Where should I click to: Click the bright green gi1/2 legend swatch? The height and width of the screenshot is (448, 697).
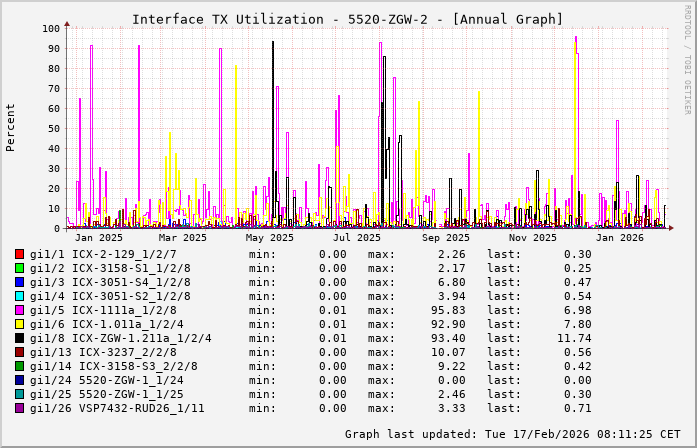click(x=20, y=269)
